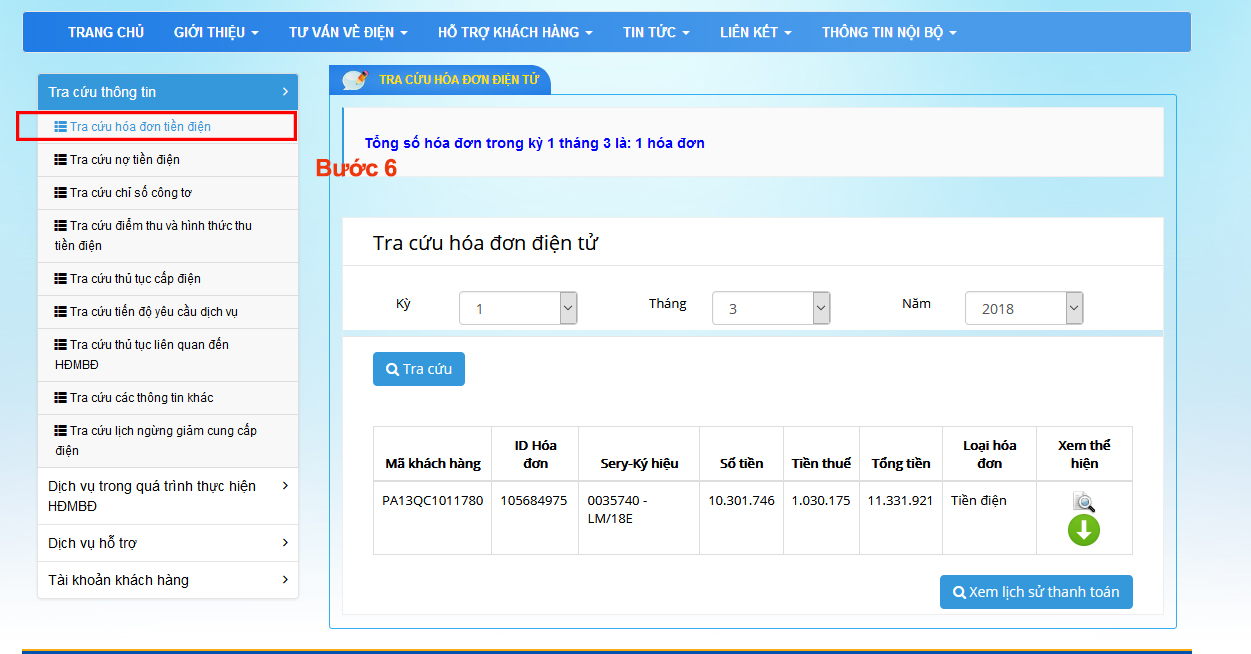Screen dimensions: 1251x654
Task: Open the Năm dropdown showing 2018
Action: [x=1024, y=308]
